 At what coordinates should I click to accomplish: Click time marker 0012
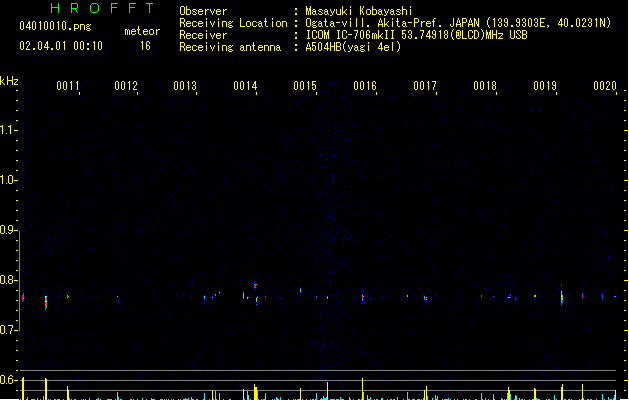pyautogui.click(x=126, y=86)
